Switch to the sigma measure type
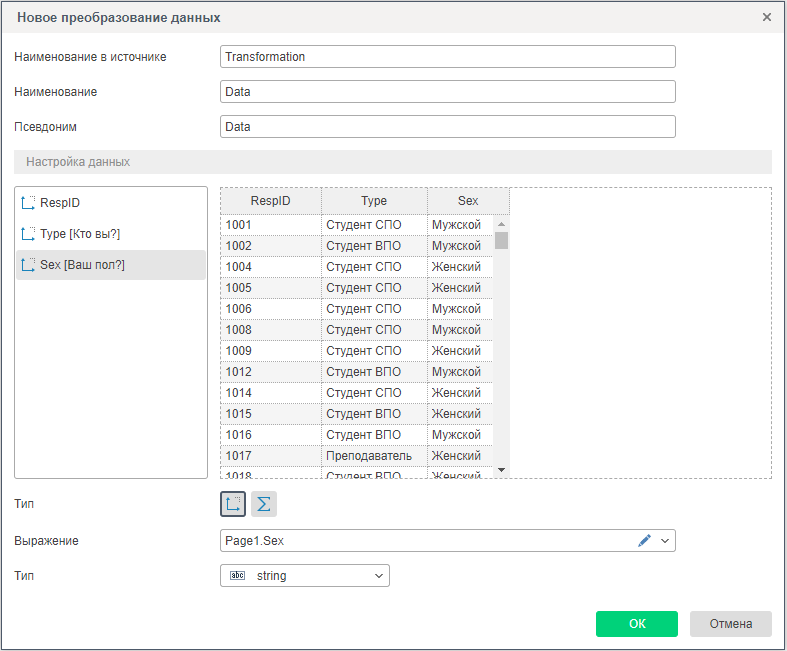Viewport: 787px width, 651px height. coord(263,504)
